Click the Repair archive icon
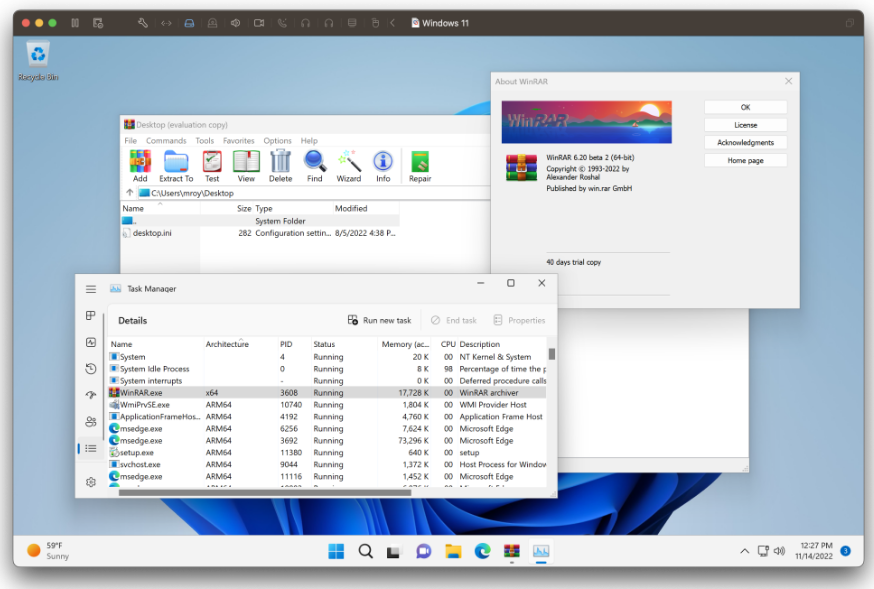Screen dimensions: 874x589 tap(420, 162)
